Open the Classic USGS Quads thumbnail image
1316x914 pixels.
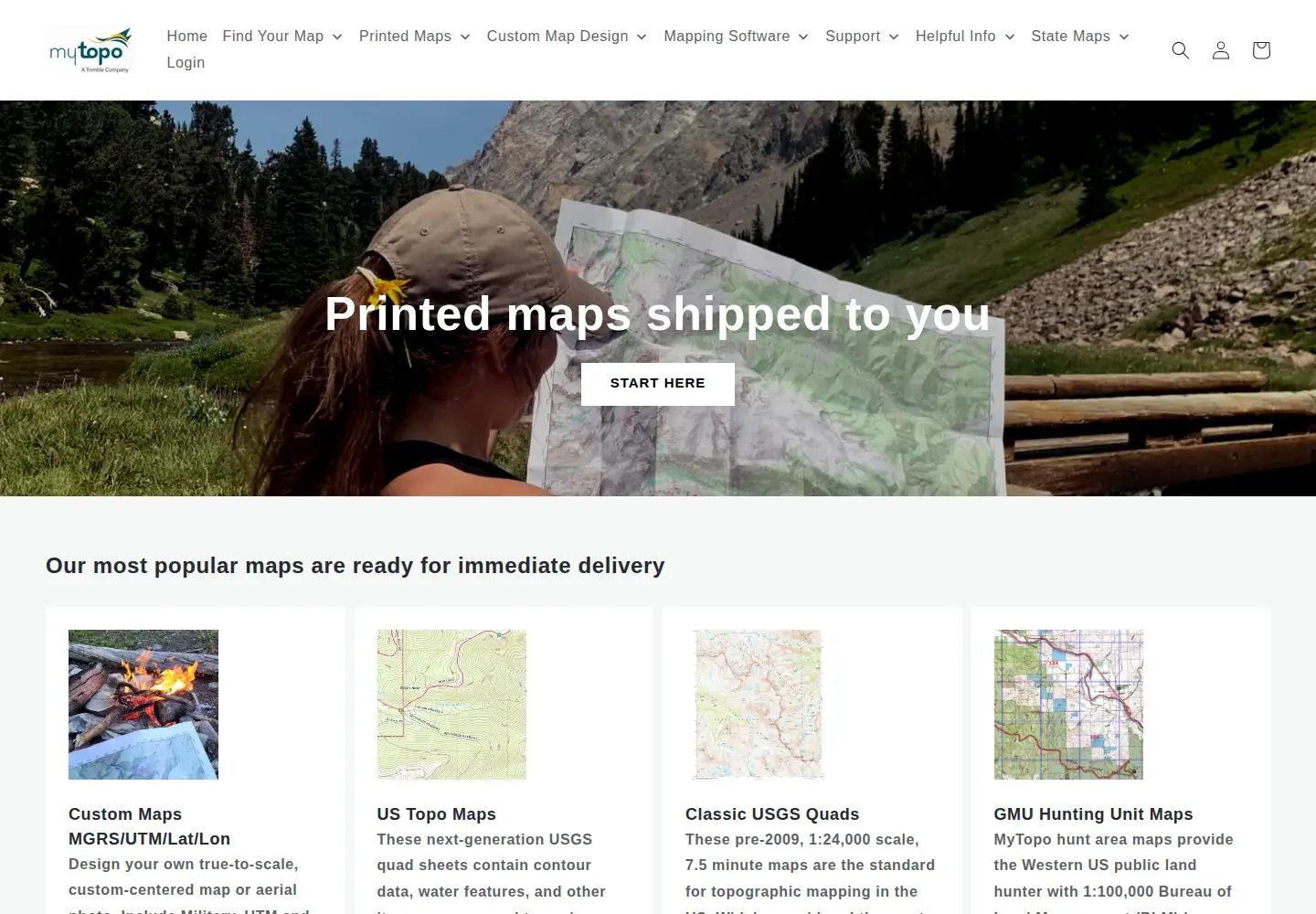(759, 705)
